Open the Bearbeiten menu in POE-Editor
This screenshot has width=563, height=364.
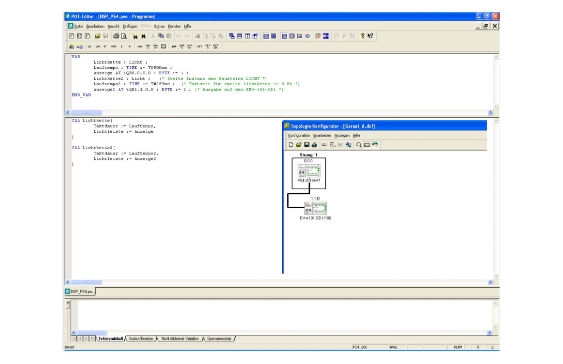tap(95, 27)
